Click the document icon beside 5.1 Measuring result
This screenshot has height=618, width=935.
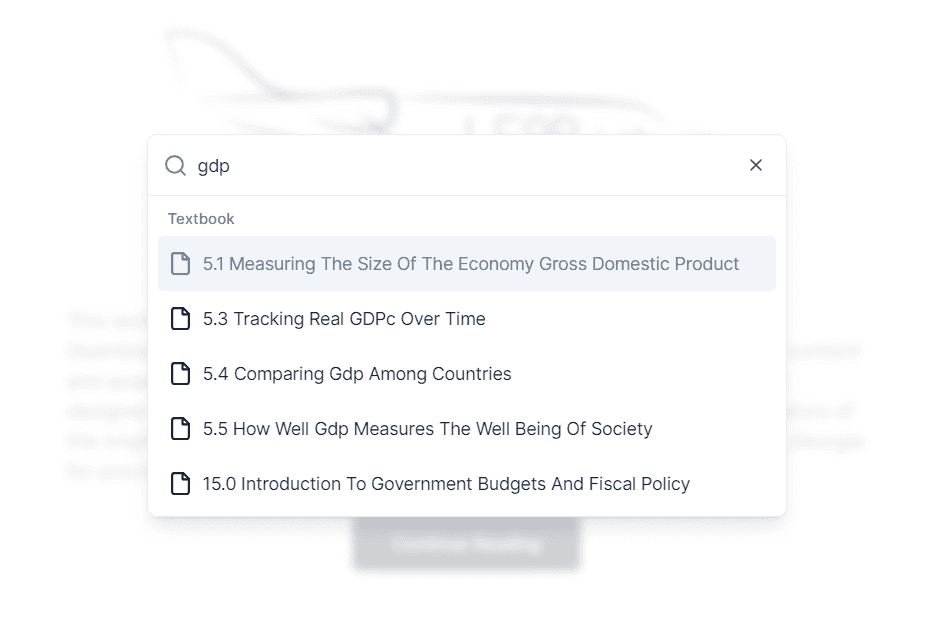(x=180, y=264)
